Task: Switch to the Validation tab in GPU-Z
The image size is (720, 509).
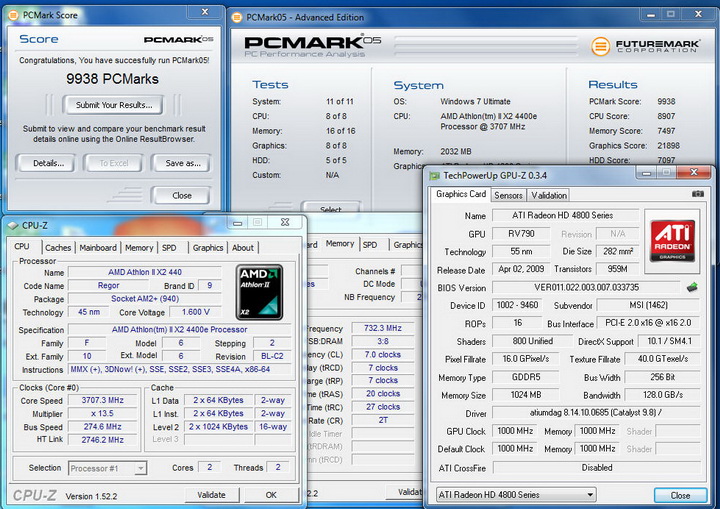Action: (548, 195)
